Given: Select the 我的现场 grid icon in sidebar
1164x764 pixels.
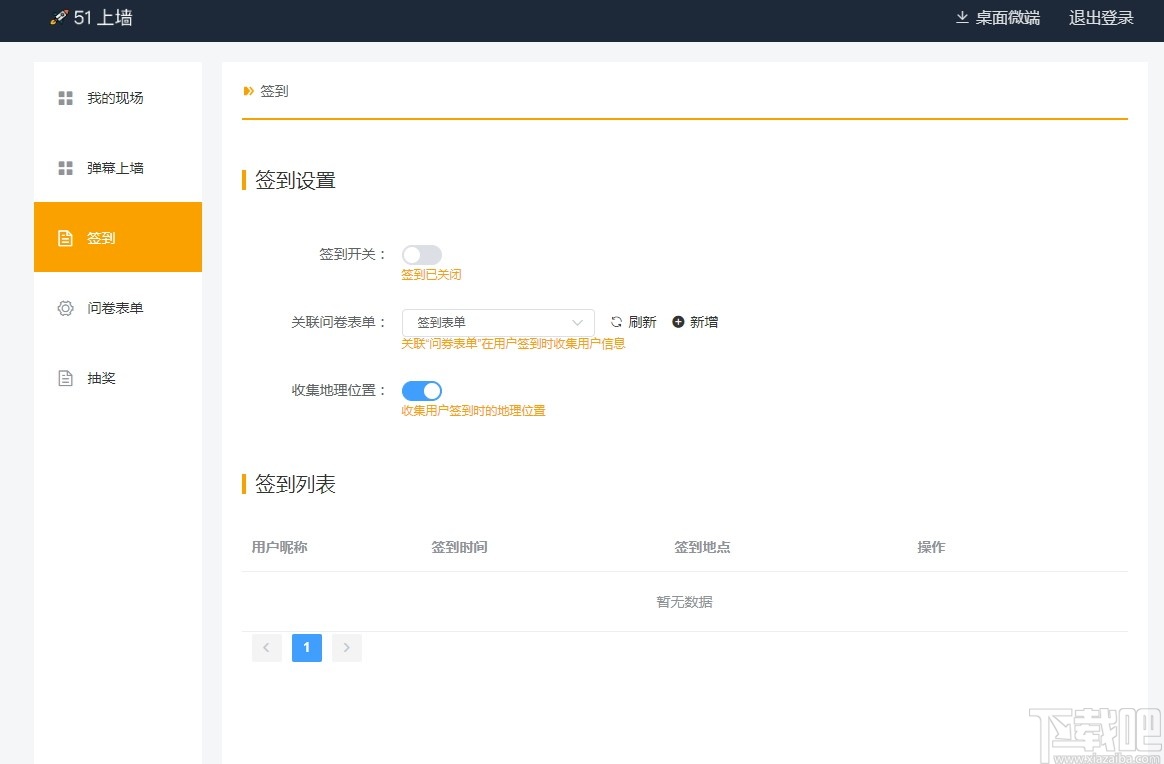Looking at the screenshot, I should coord(65,97).
